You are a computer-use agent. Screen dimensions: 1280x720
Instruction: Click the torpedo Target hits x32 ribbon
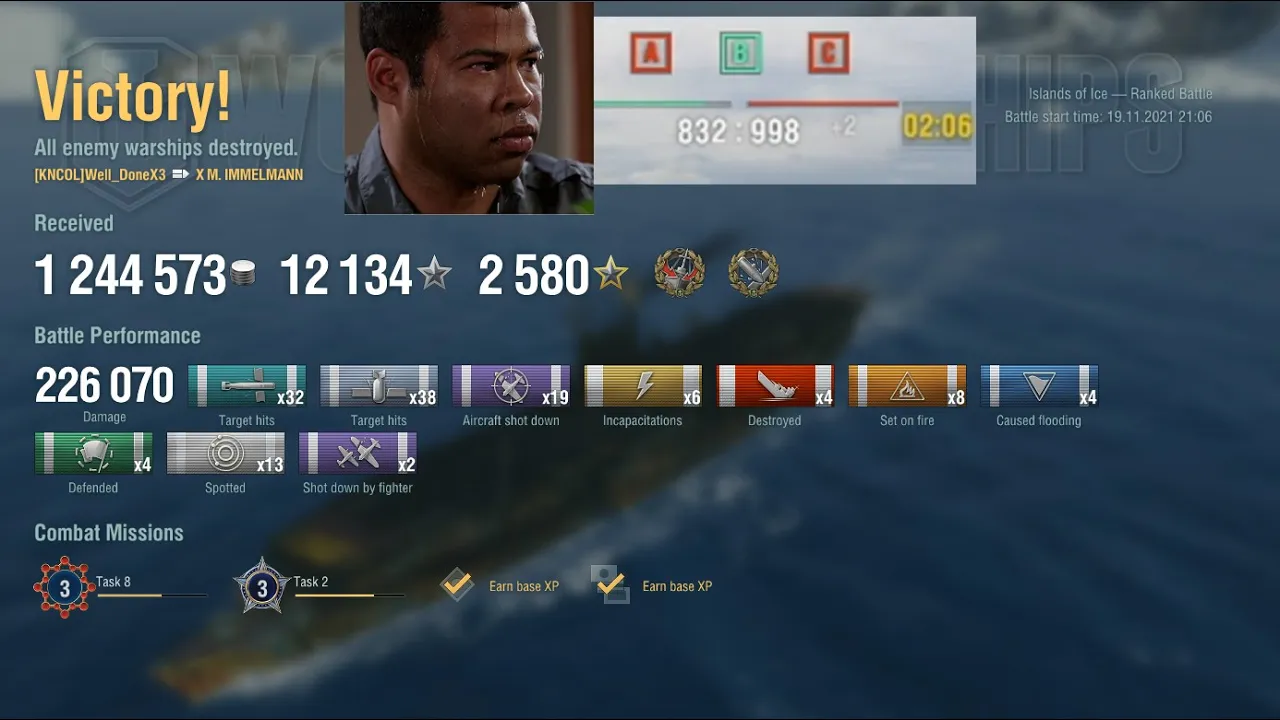(247, 386)
